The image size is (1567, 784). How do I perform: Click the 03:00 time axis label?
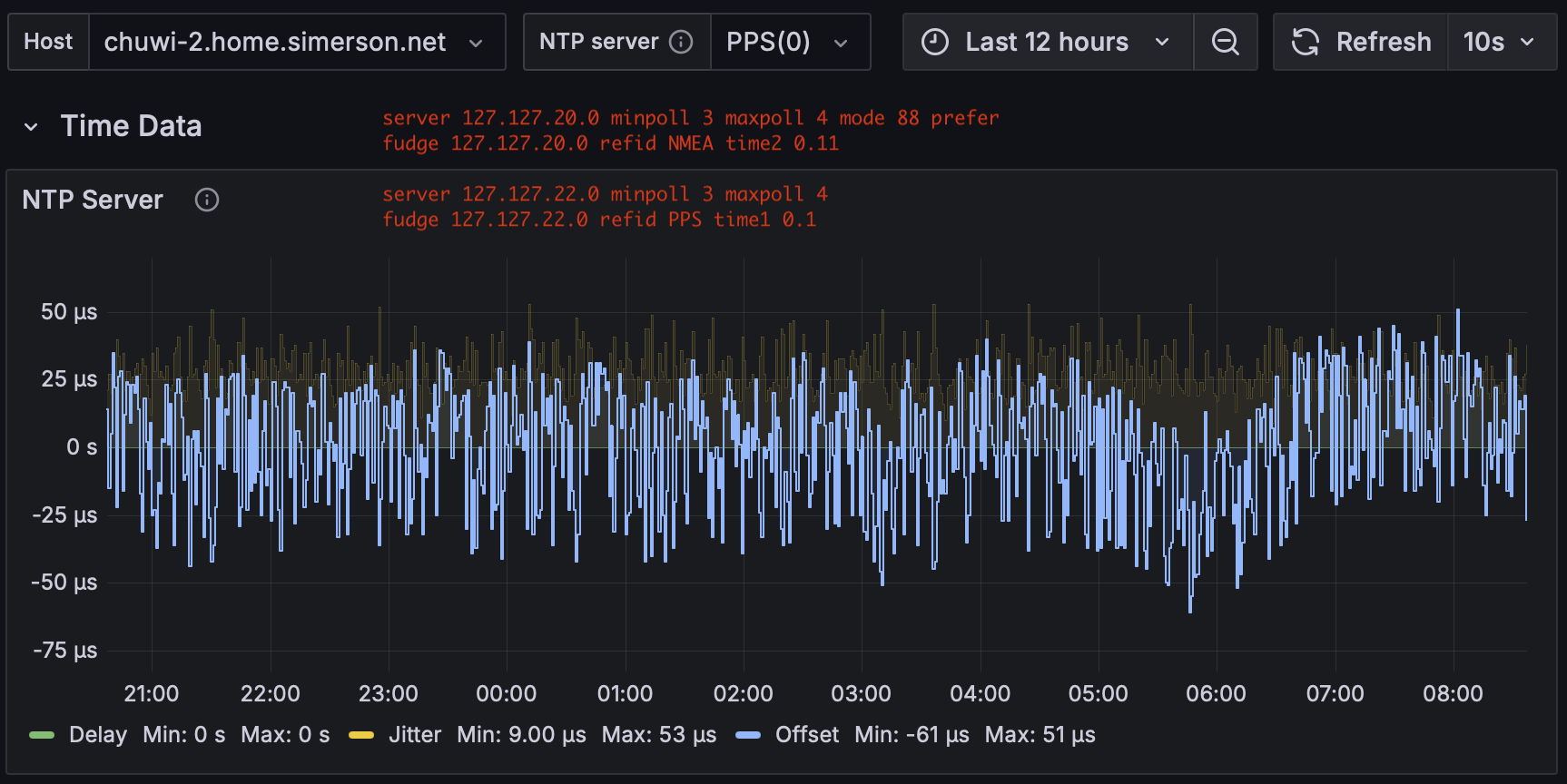coord(862,694)
